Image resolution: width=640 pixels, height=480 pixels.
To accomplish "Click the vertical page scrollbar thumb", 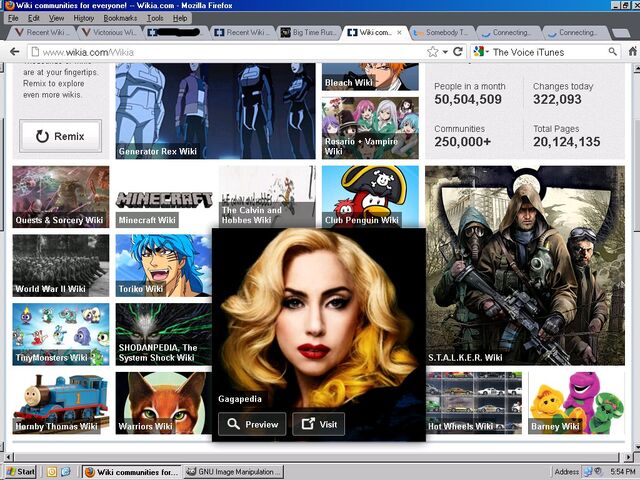I will pyautogui.click(x=637, y=177).
